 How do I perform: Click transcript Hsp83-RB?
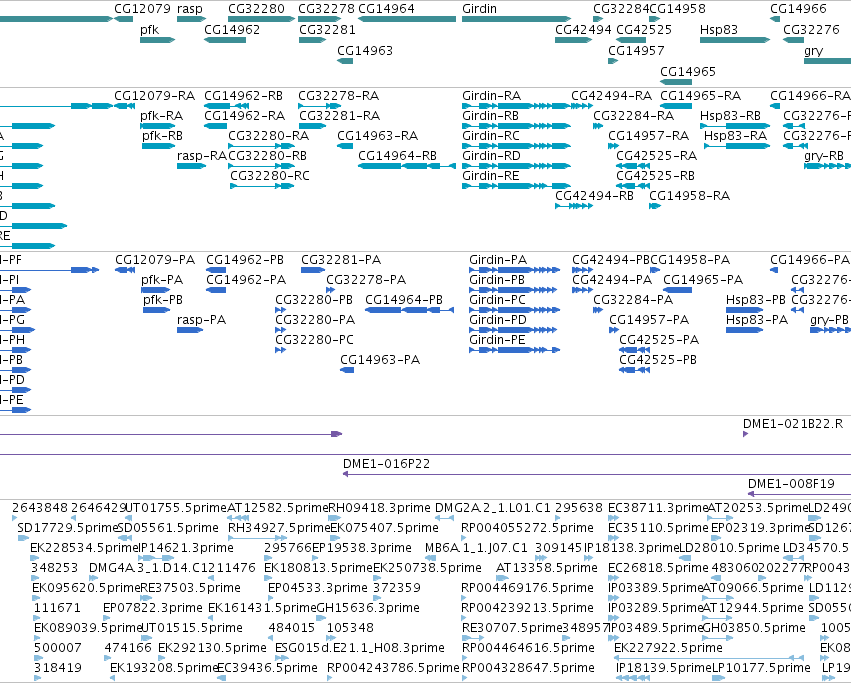(x=735, y=126)
